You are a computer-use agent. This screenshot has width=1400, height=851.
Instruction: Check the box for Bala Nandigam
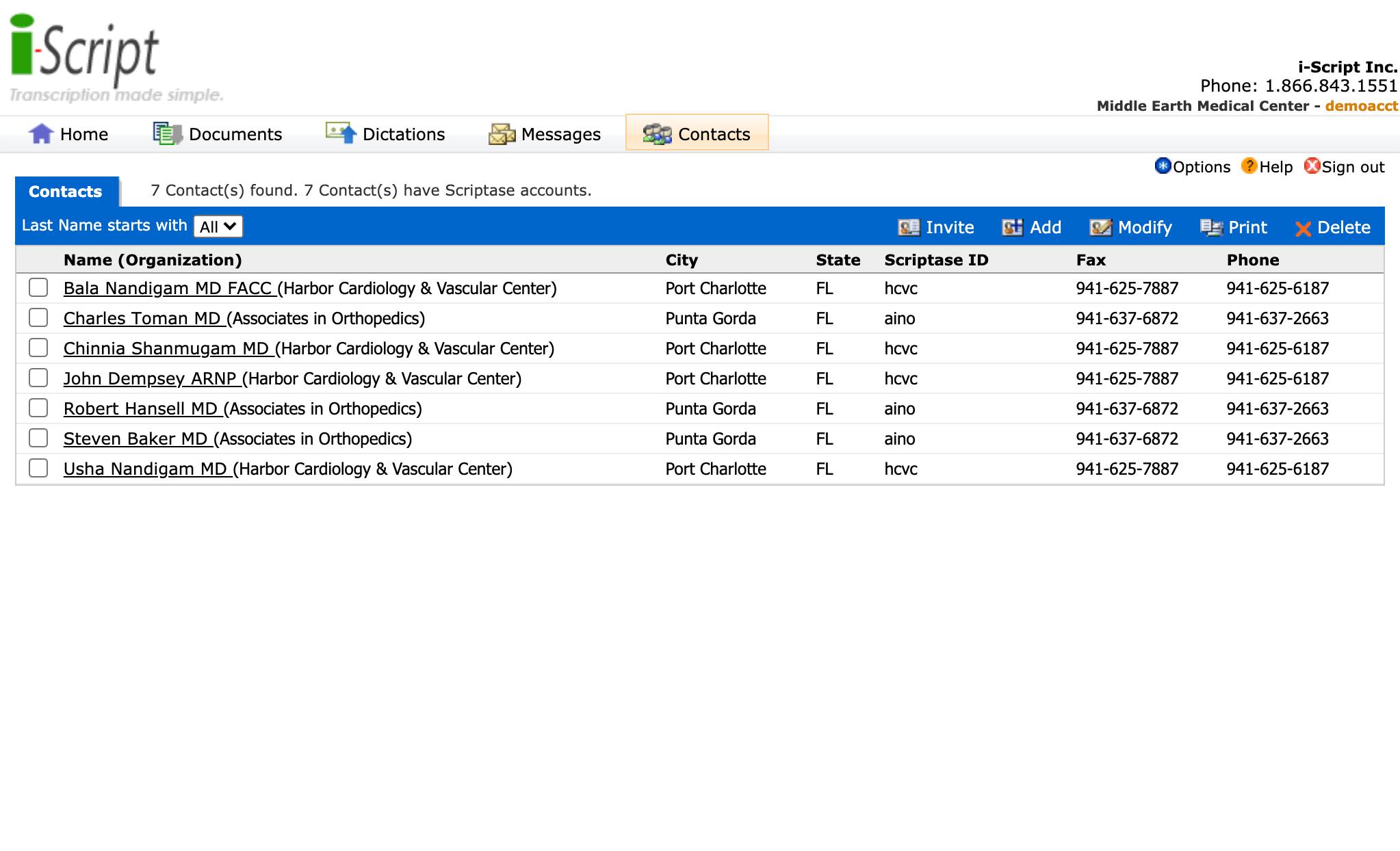point(38,287)
